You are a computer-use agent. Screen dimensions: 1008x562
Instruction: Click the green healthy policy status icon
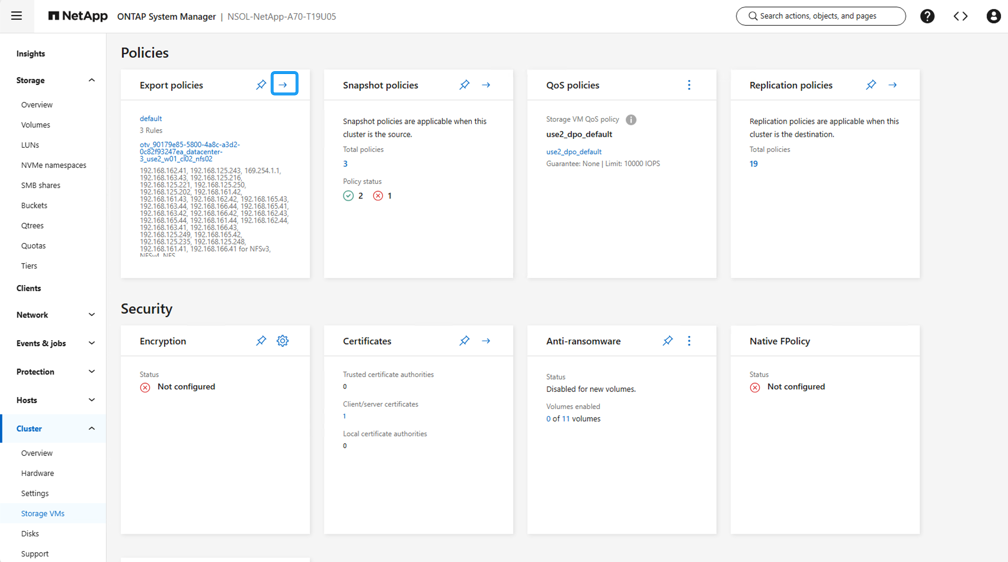348,195
